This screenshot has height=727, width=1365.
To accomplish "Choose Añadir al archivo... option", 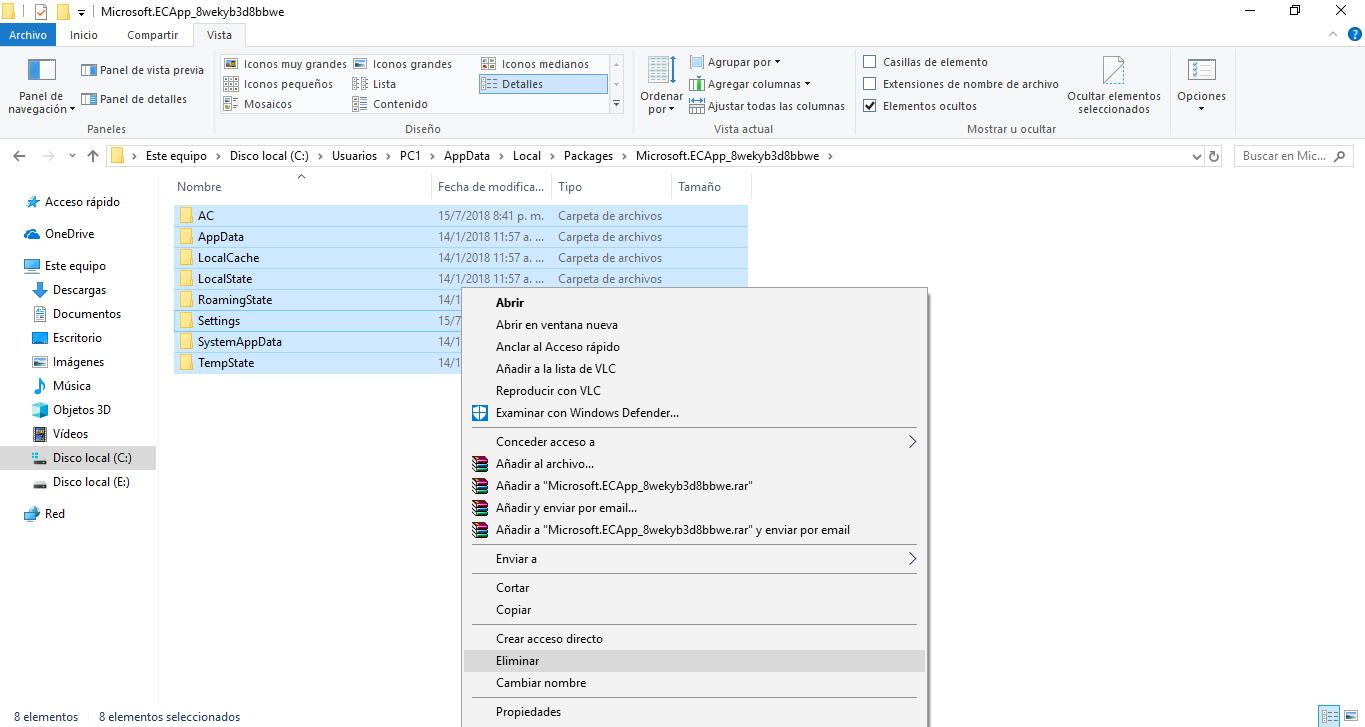I will pyautogui.click(x=695, y=464).
